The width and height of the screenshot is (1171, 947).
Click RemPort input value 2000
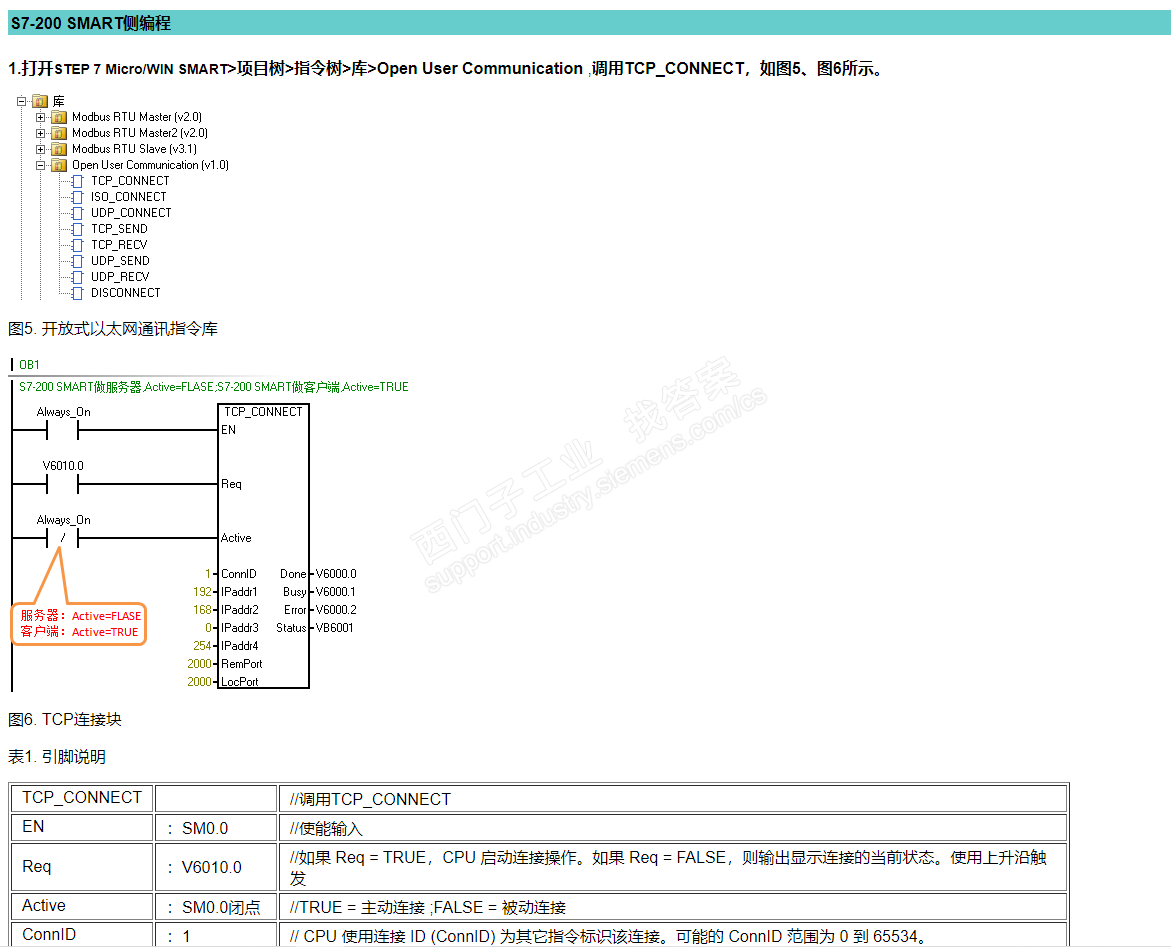pos(199,663)
